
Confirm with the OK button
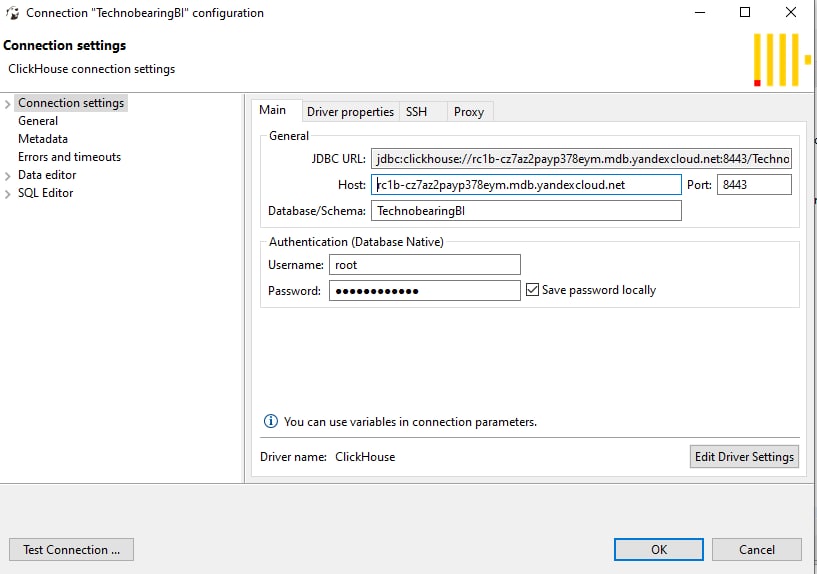(x=659, y=550)
